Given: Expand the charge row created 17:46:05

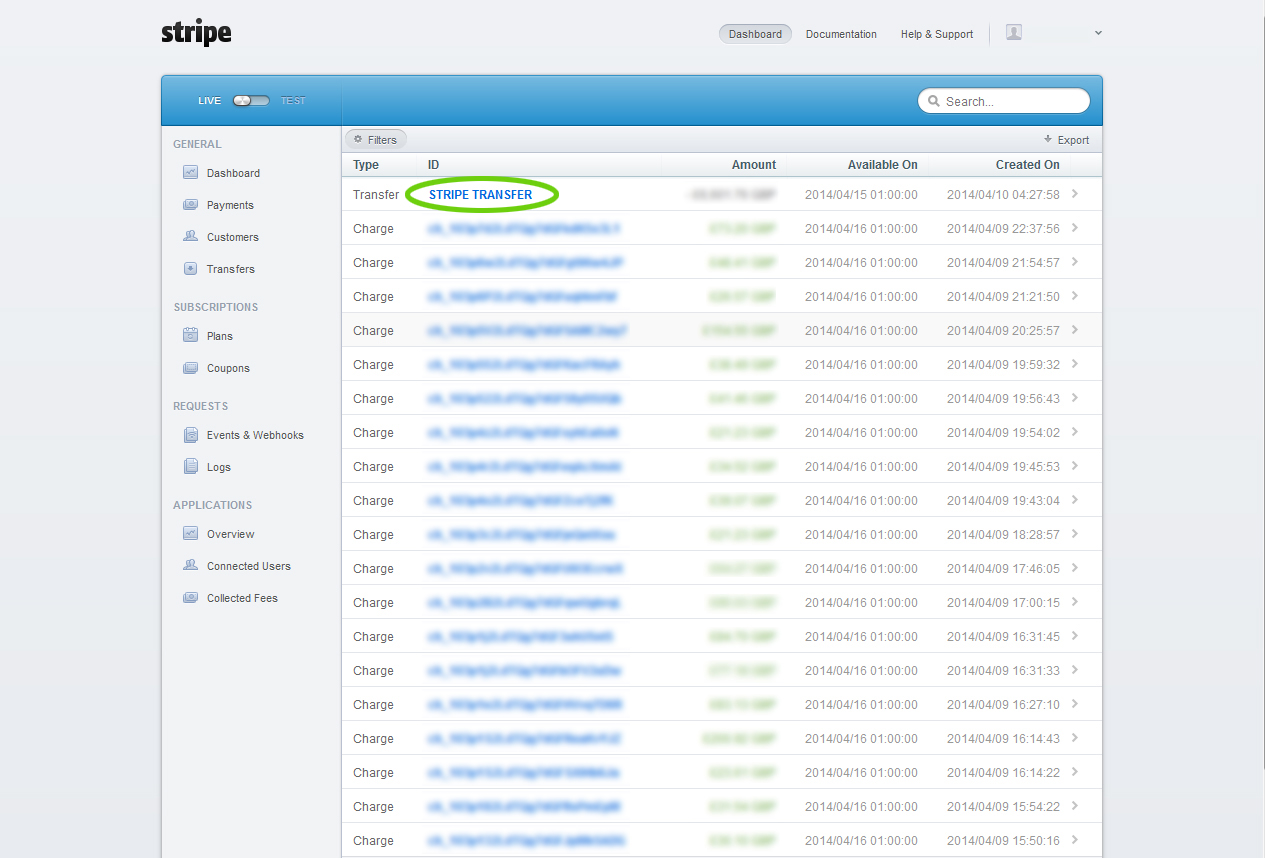Looking at the screenshot, I should pos(1075,568).
